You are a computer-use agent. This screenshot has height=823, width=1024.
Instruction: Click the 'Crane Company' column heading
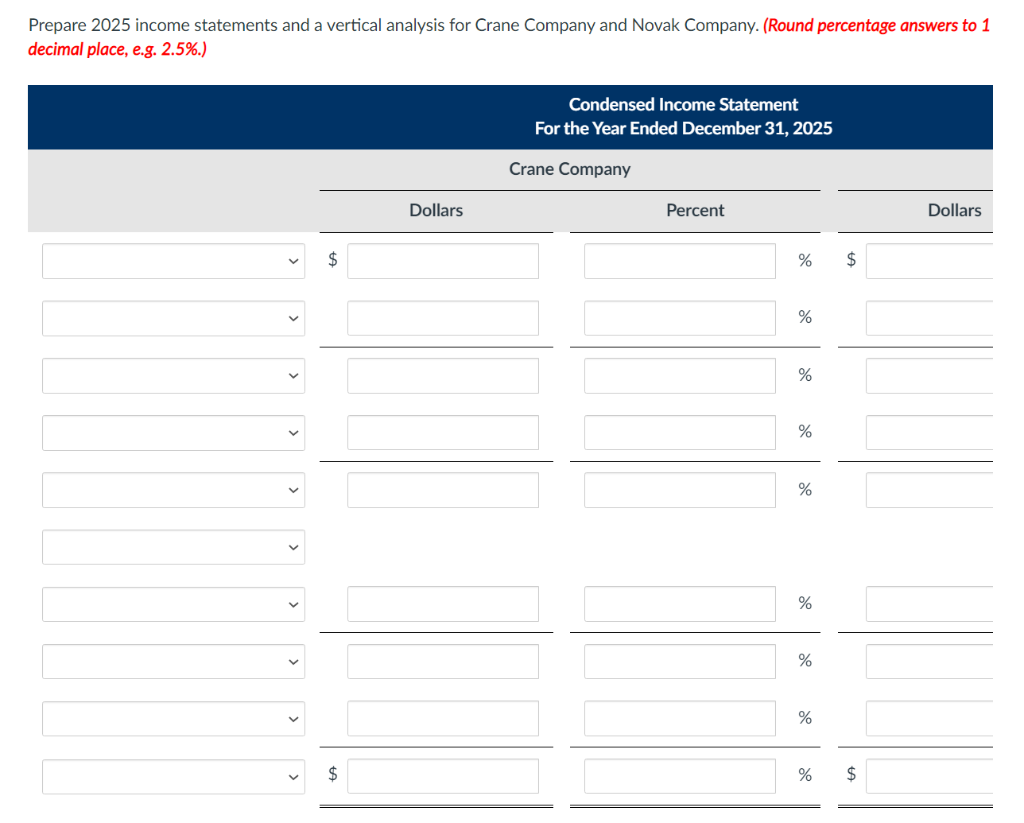[x=569, y=169]
